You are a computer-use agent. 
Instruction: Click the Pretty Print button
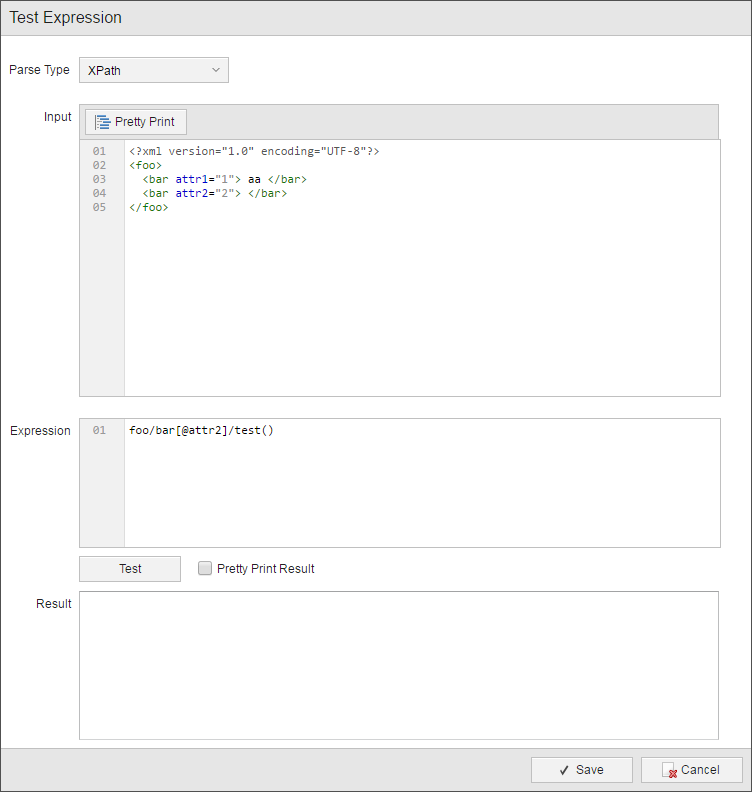click(x=135, y=122)
